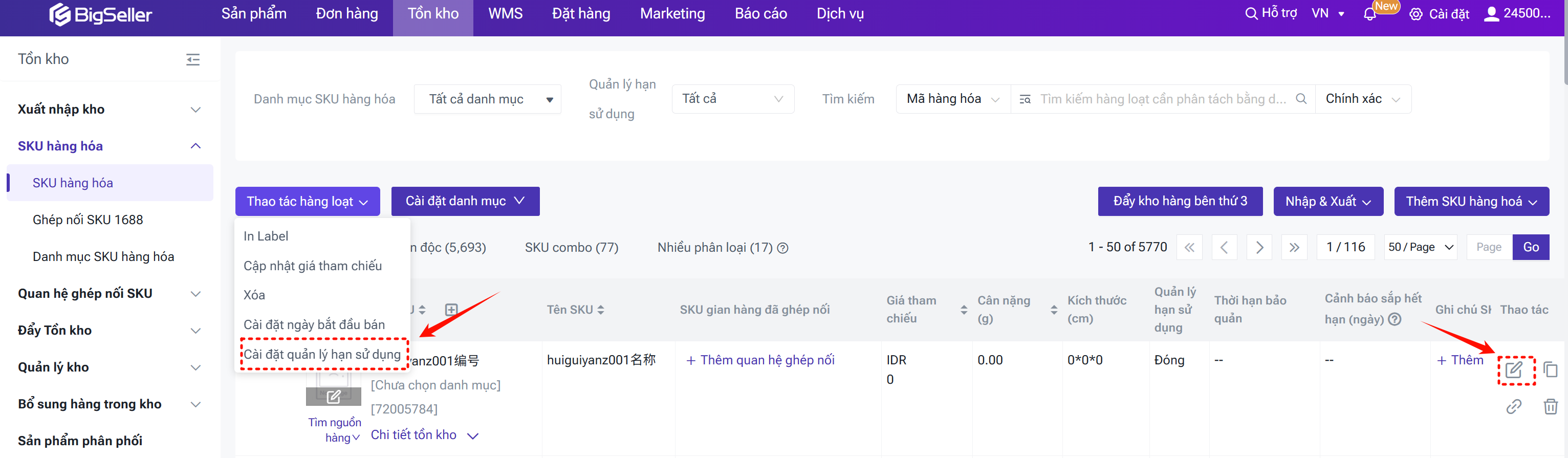
Task: Click the Đẩy kho hàng bên thứ 3 button
Action: [1180, 201]
